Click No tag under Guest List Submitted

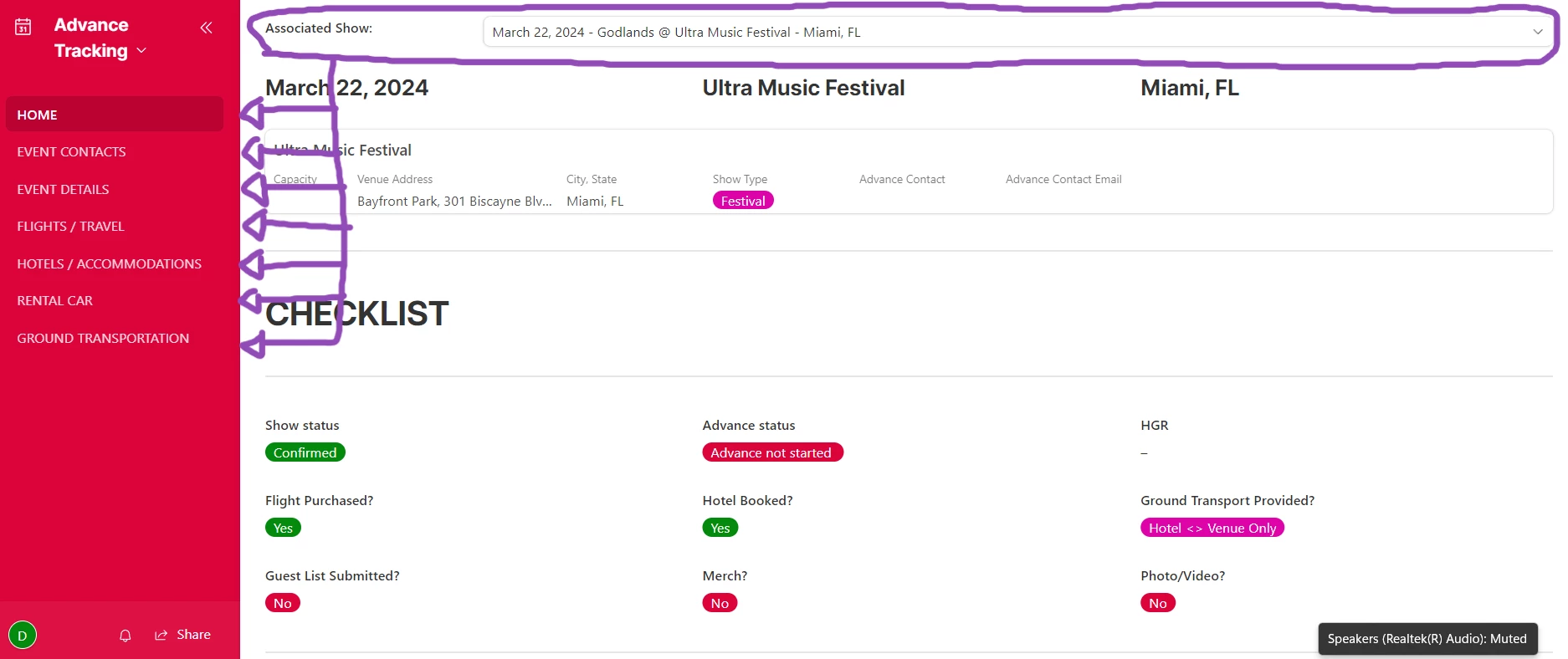click(283, 603)
